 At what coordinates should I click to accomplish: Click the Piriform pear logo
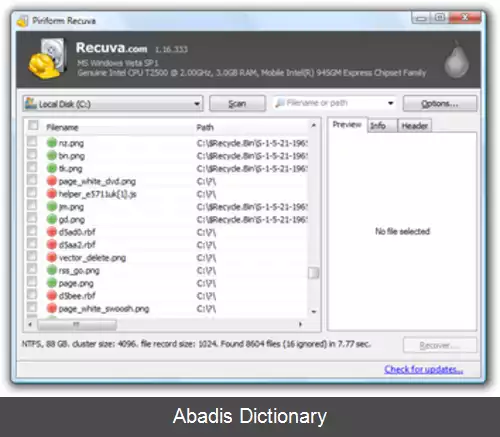click(x=456, y=60)
